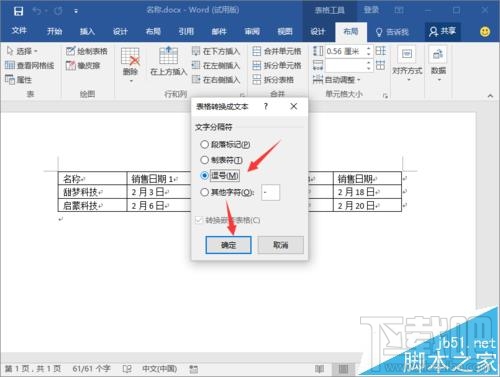Click the 启蒙科技 table cell
The image size is (500, 377).
(92, 205)
